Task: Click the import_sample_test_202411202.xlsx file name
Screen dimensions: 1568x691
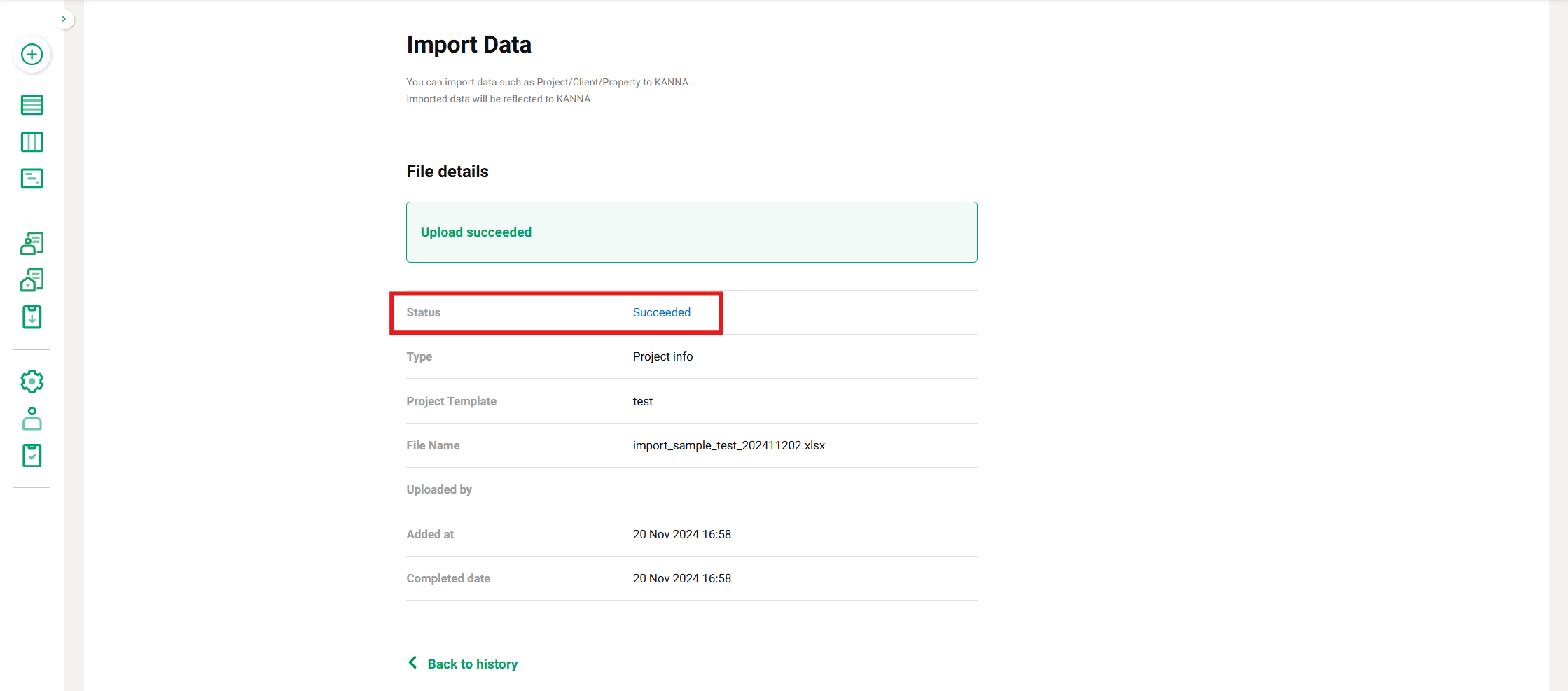Action: click(x=728, y=445)
